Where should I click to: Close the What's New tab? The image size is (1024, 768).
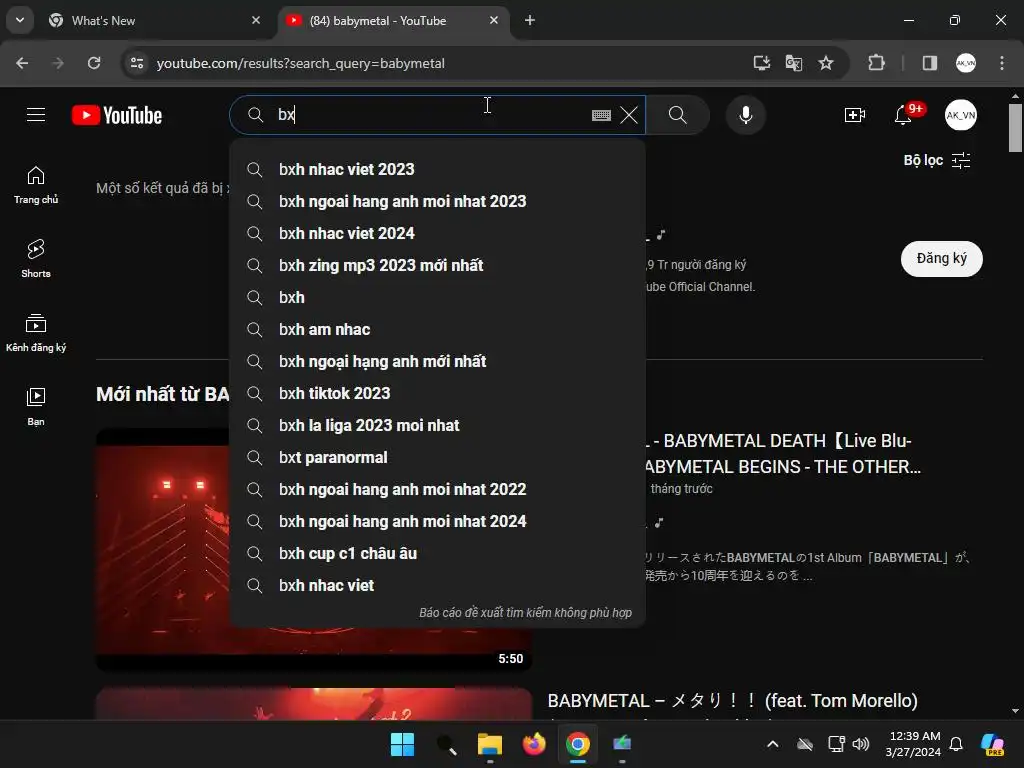tap(256, 20)
